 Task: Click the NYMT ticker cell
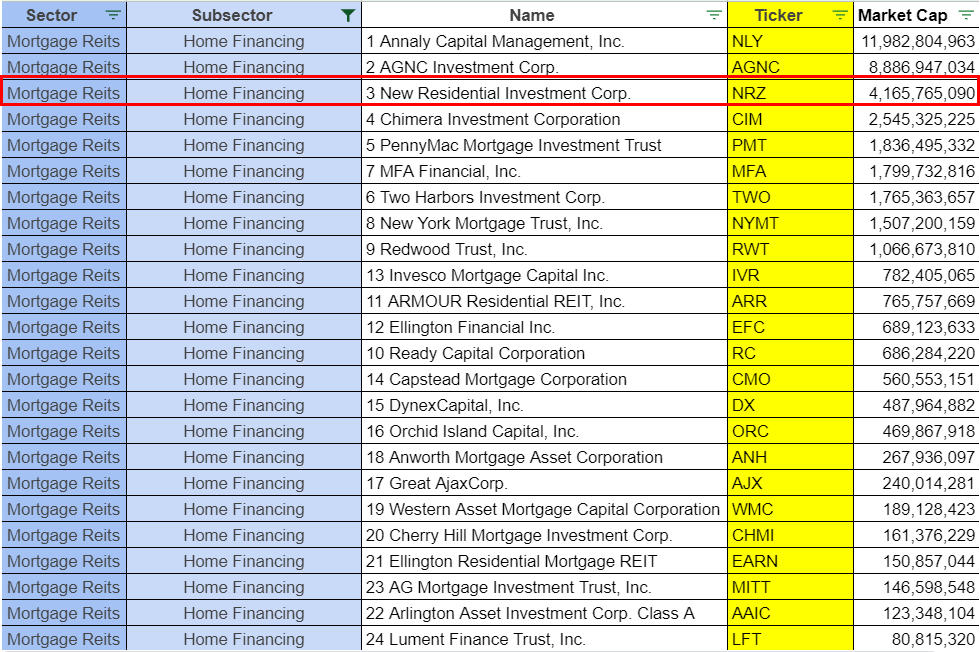(x=791, y=223)
